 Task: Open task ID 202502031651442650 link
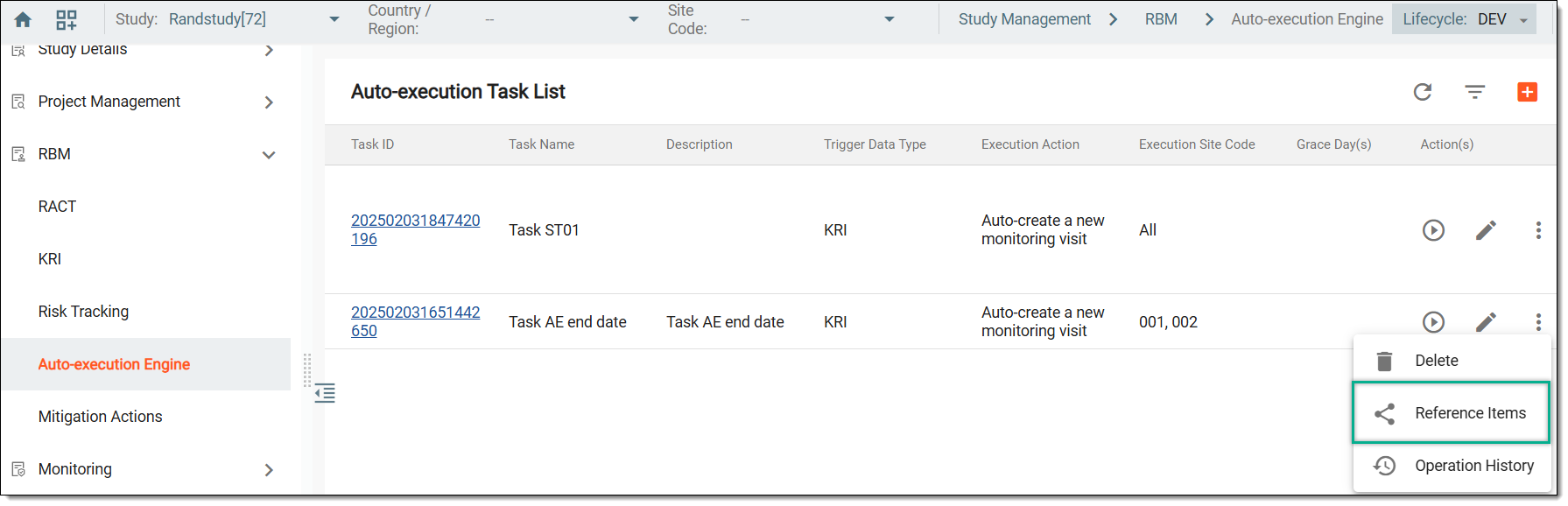coord(415,321)
